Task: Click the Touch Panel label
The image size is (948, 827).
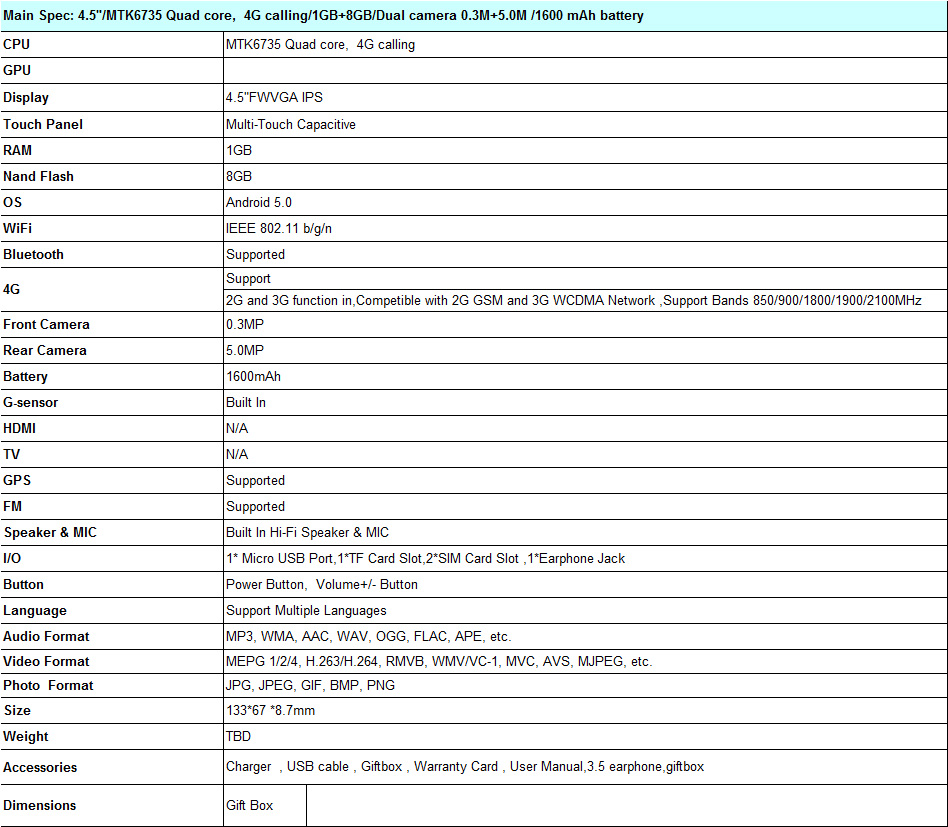Action: coord(112,125)
